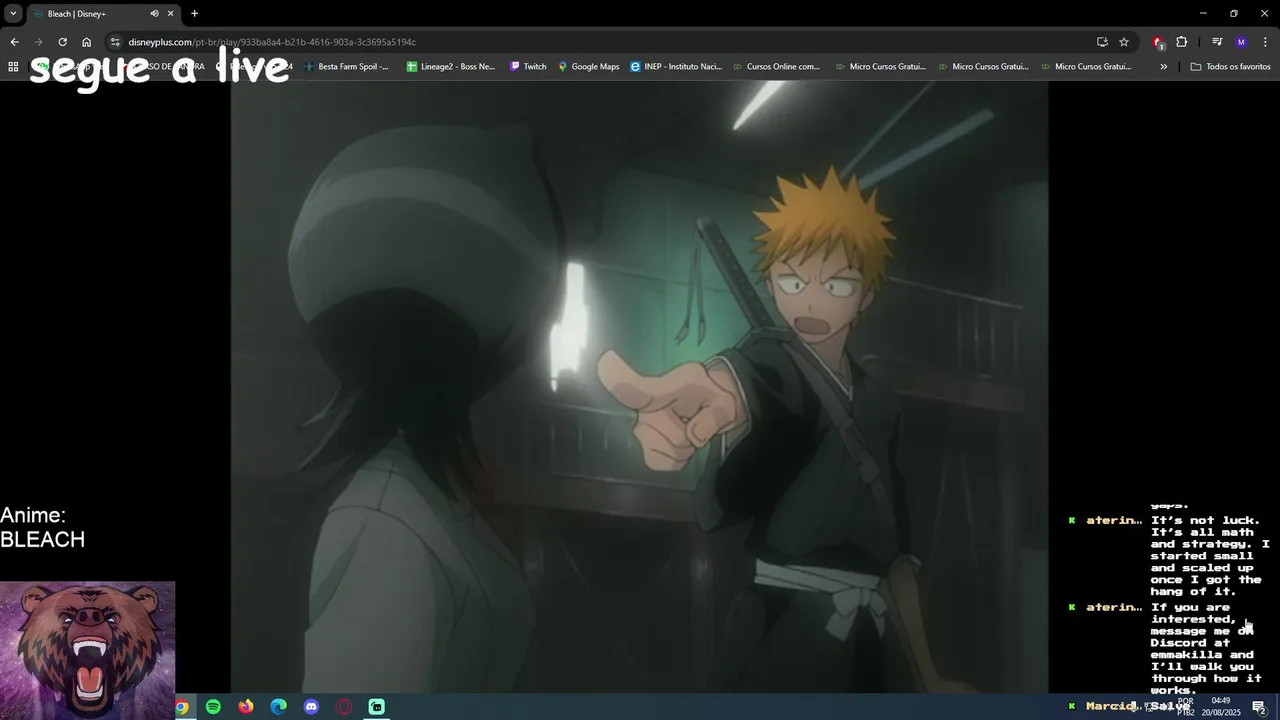Go back to the previous page
Image resolution: width=1280 pixels, height=720 pixels.
pos(14,42)
